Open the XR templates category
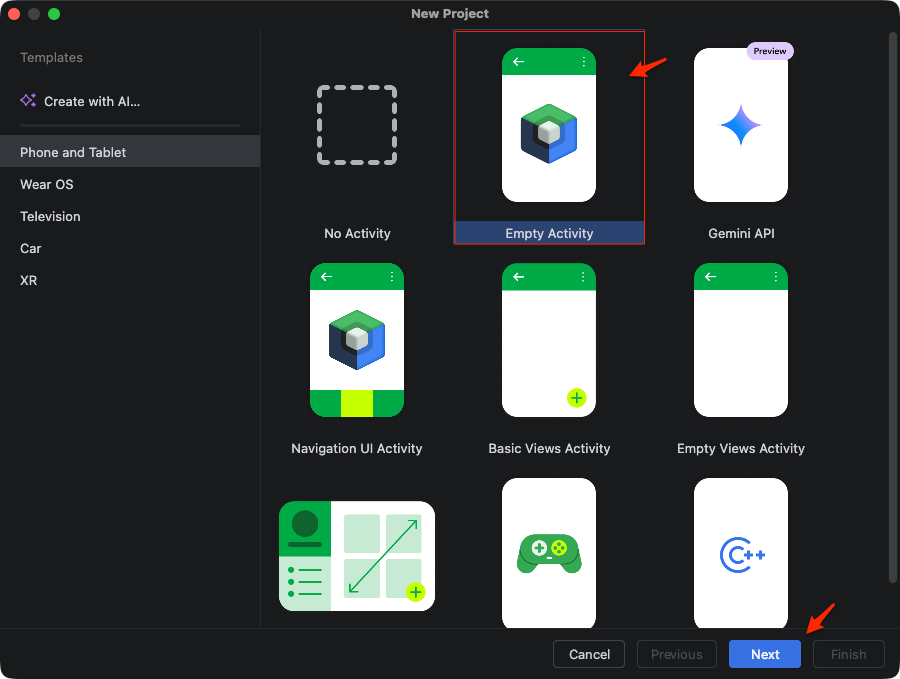The image size is (900, 679). point(130,281)
